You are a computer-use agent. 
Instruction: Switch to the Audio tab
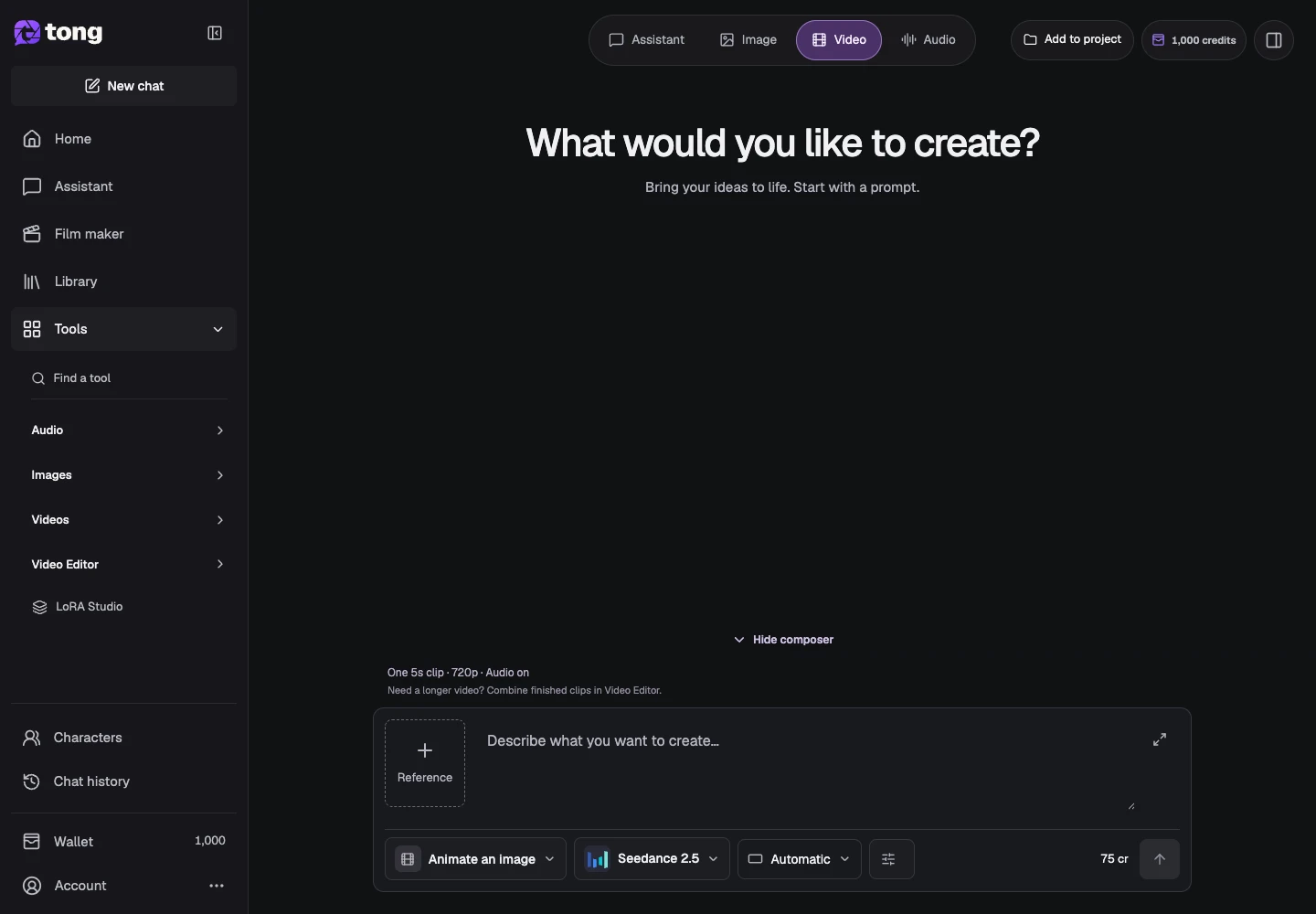(x=929, y=40)
